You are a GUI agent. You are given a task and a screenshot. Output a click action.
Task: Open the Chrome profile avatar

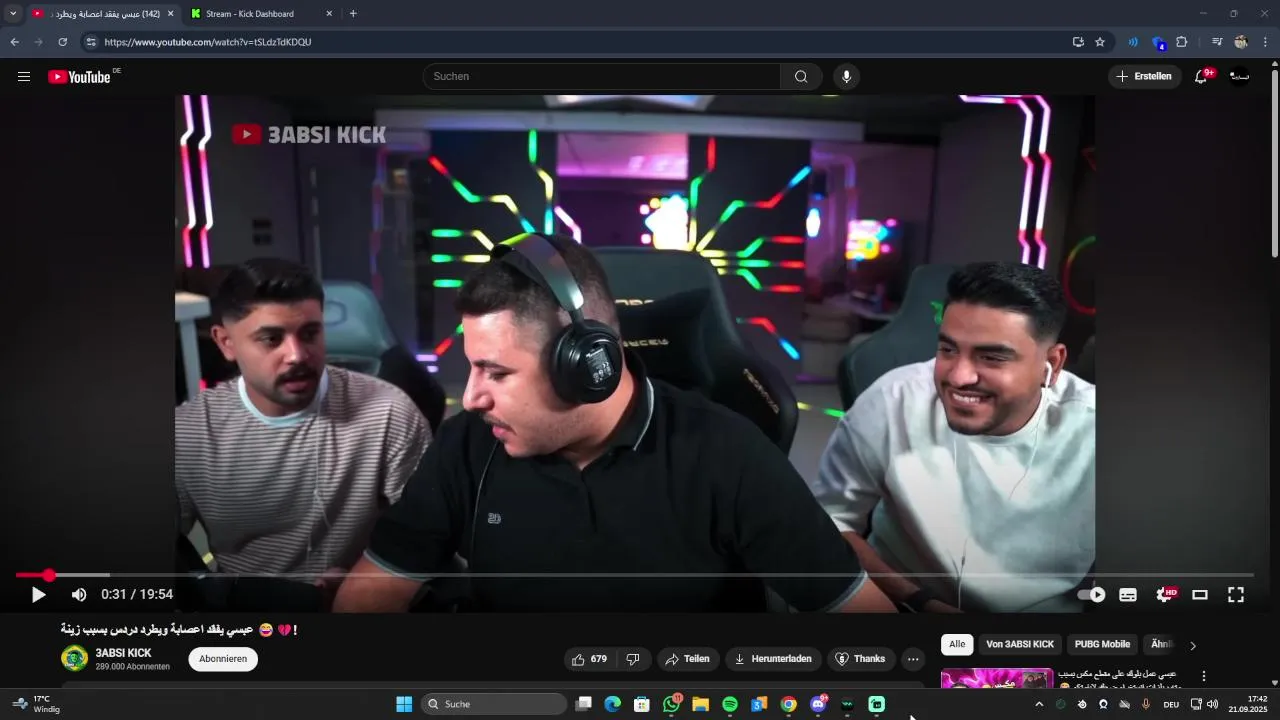pyautogui.click(x=1241, y=42)
